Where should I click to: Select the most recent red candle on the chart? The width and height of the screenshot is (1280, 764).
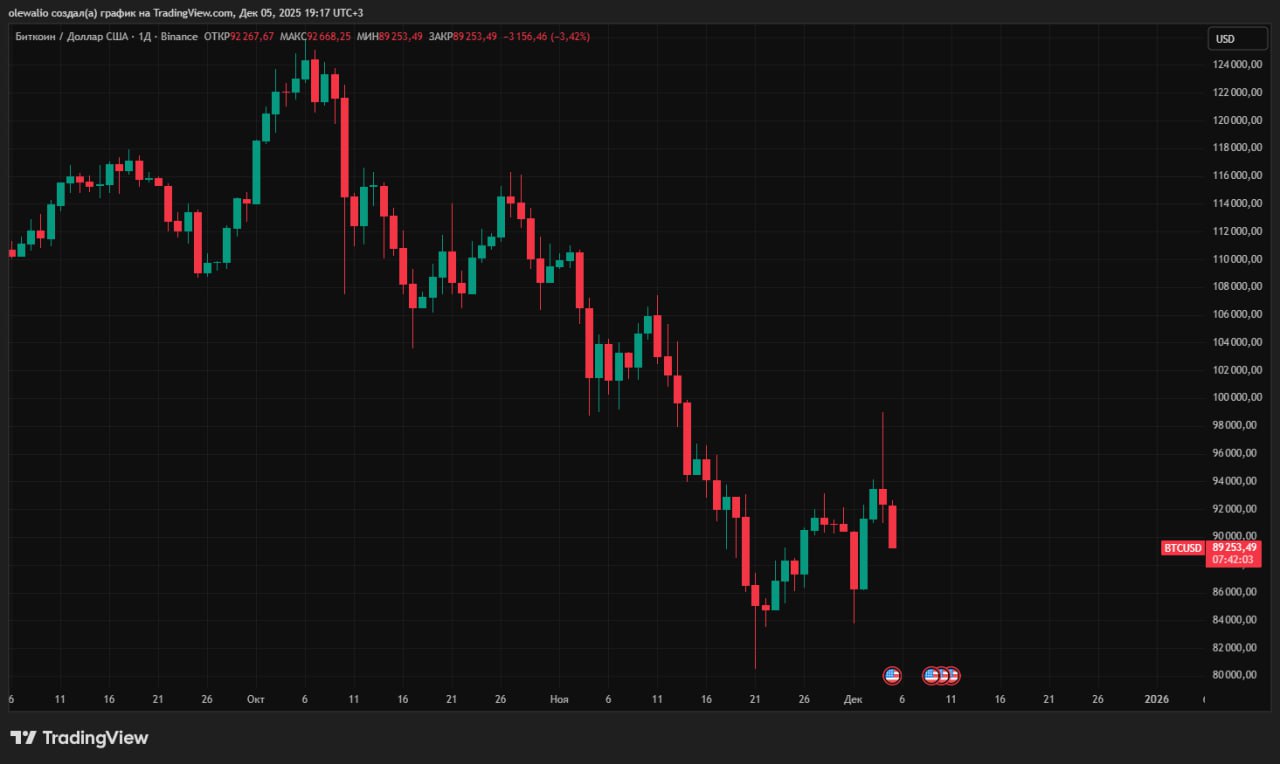892,527
